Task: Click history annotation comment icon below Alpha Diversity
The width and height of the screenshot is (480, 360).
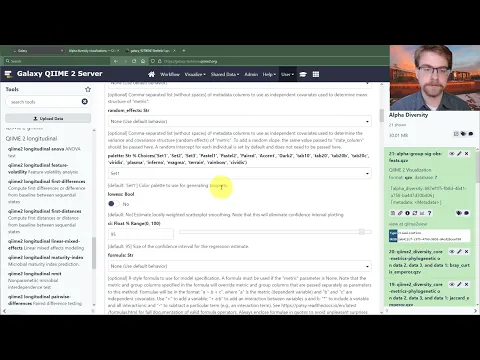Action: [x=471, y=134]
